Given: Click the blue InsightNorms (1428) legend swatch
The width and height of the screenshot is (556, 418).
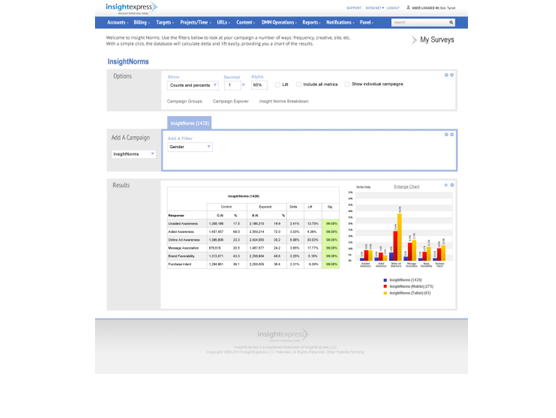Looking at the screenshot, I should pos(385,280).
